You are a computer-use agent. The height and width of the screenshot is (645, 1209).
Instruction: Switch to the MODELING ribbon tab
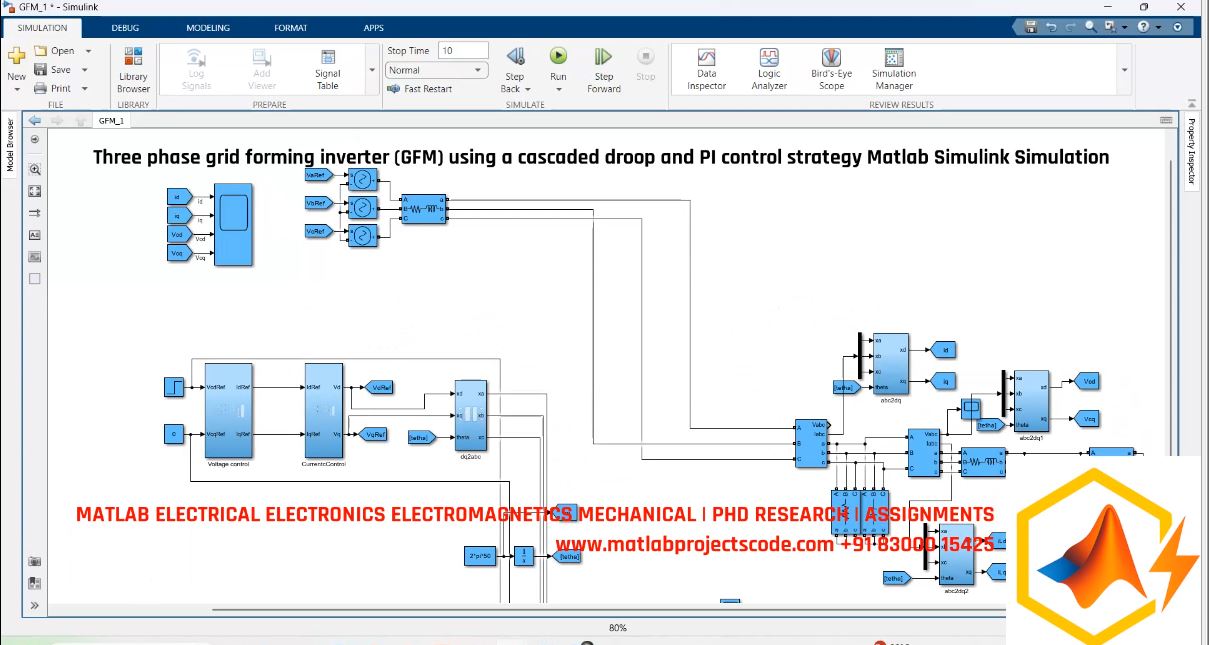click(207, 27)
